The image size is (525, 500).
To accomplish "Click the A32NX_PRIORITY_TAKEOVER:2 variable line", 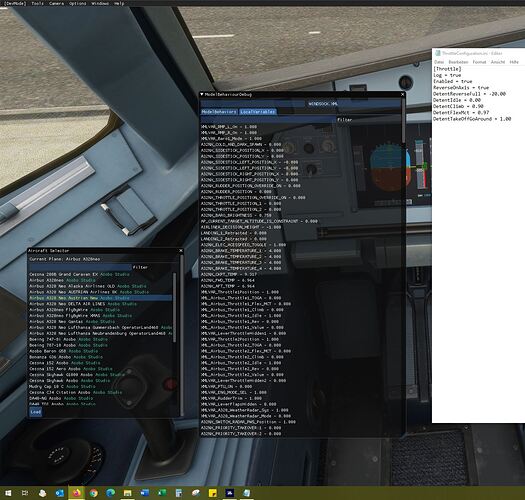I will coord(241,434).
